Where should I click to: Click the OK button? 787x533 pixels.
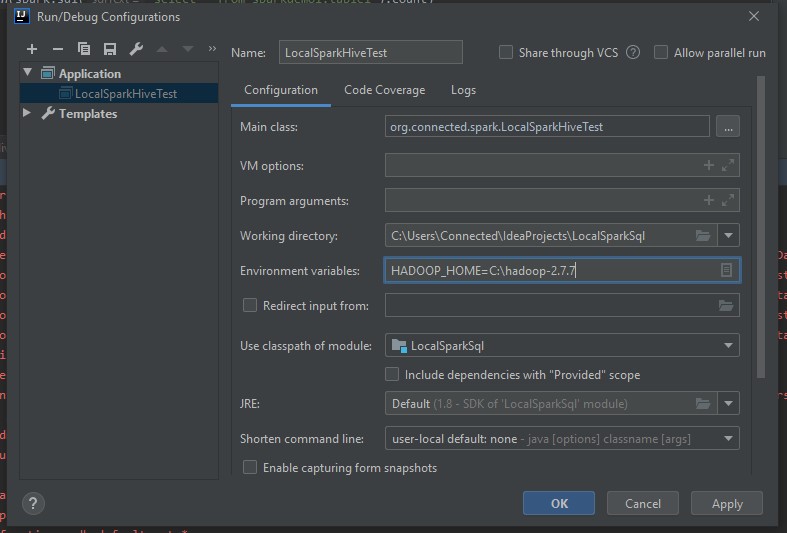[x=559, y=504]
